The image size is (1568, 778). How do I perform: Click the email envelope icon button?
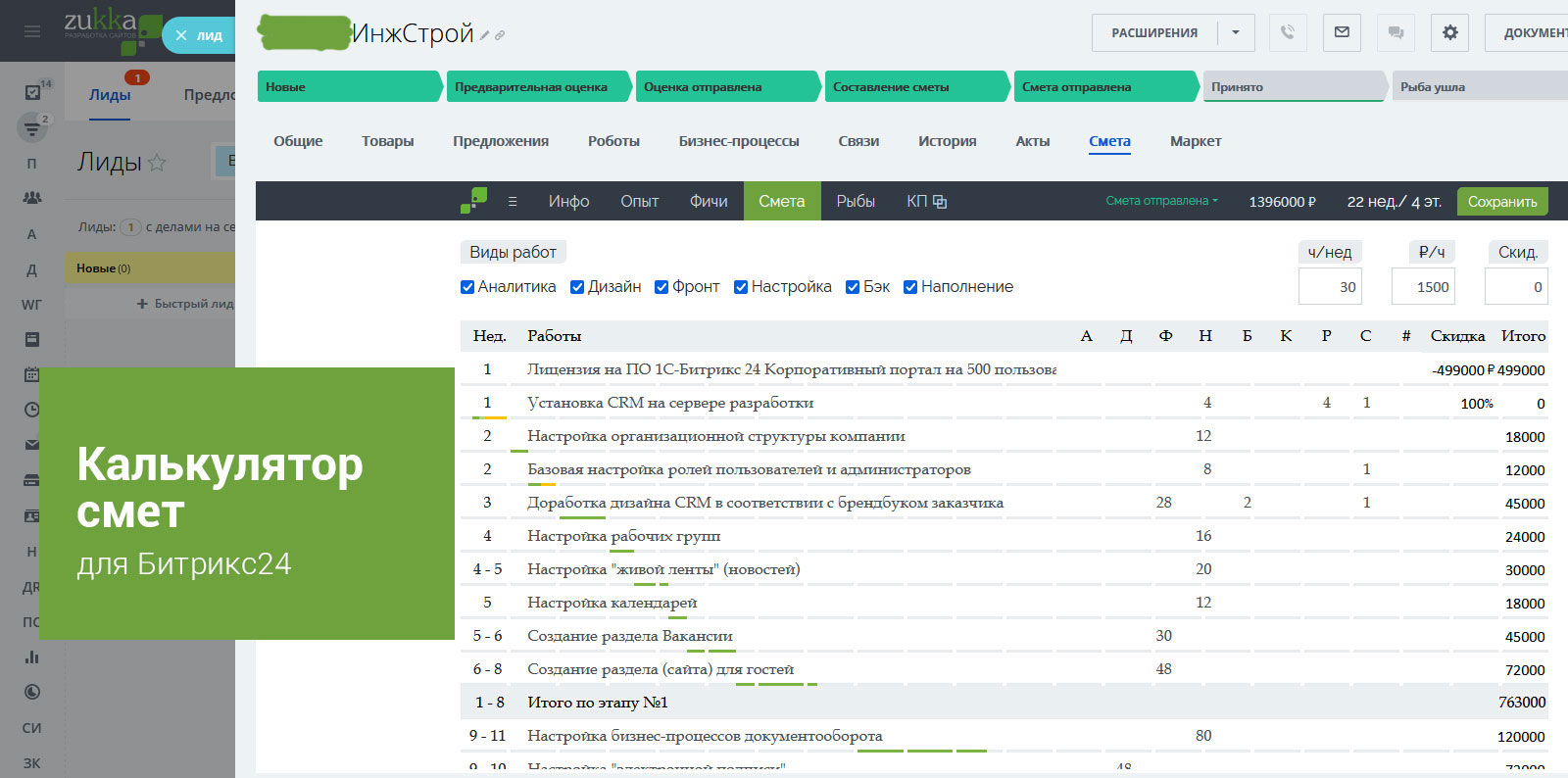(x=1342, y=32)
